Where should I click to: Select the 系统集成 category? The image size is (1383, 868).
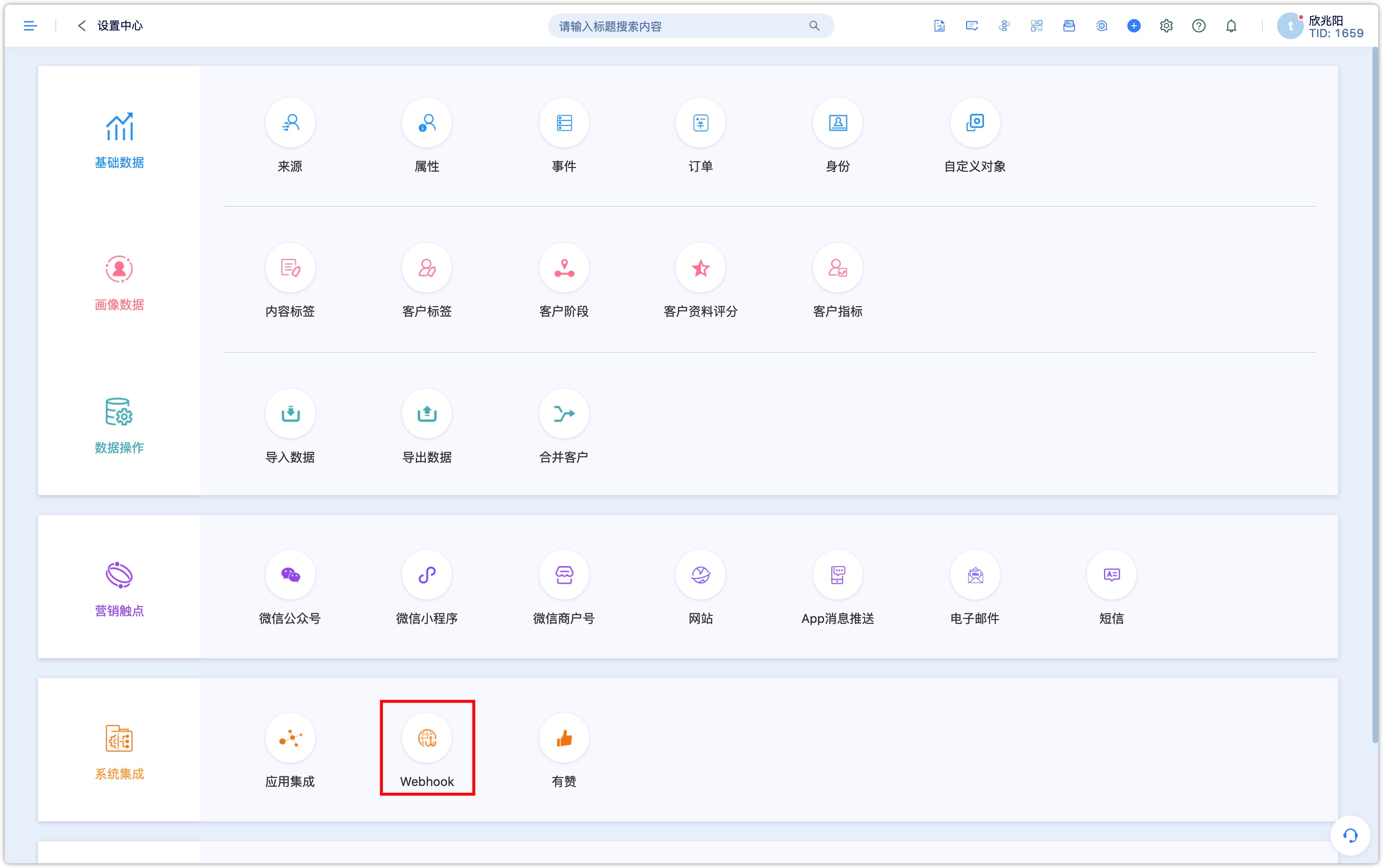(x=119, y=752)
